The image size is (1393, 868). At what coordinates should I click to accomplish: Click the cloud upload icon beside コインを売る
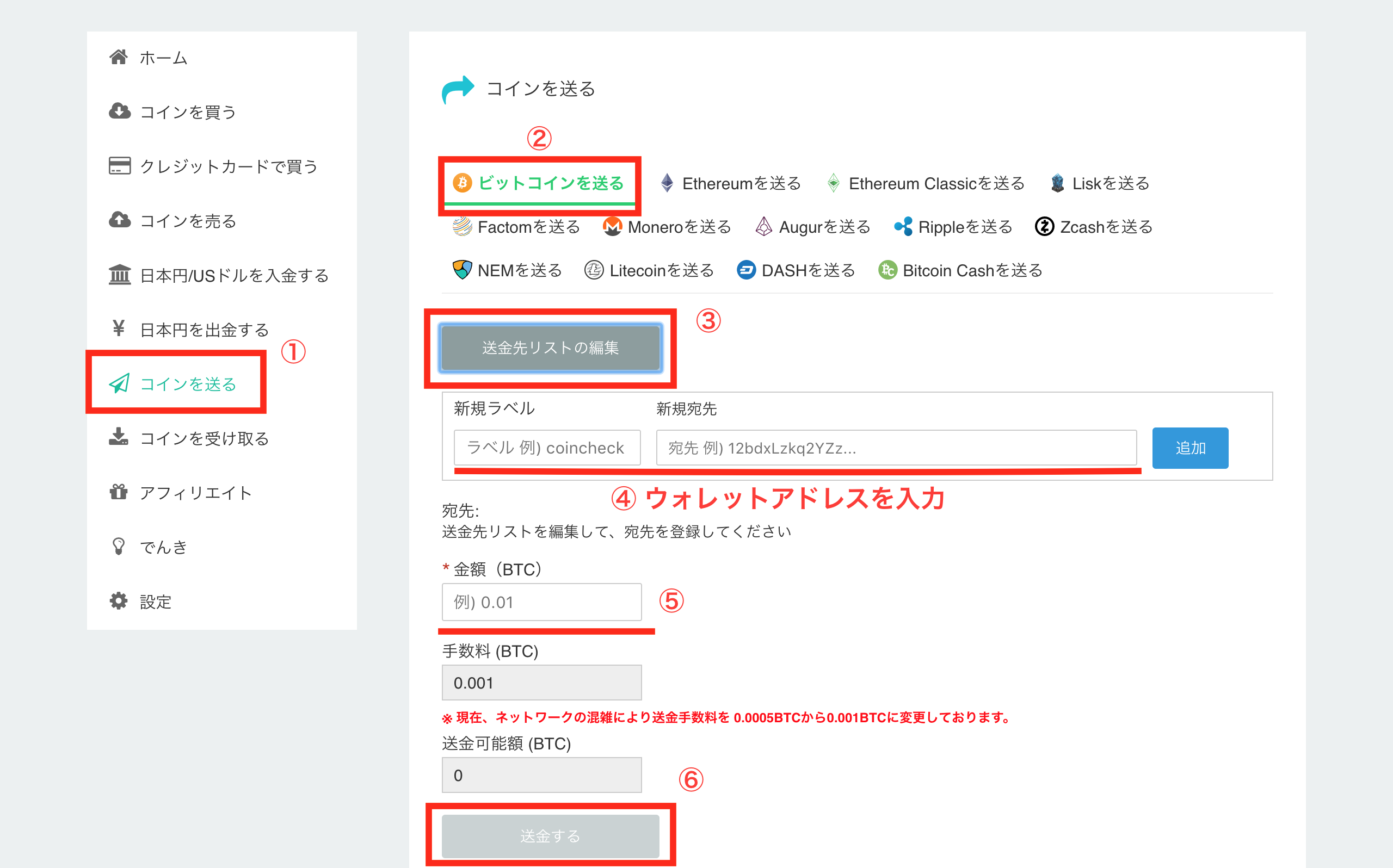[x=119, y=220]
